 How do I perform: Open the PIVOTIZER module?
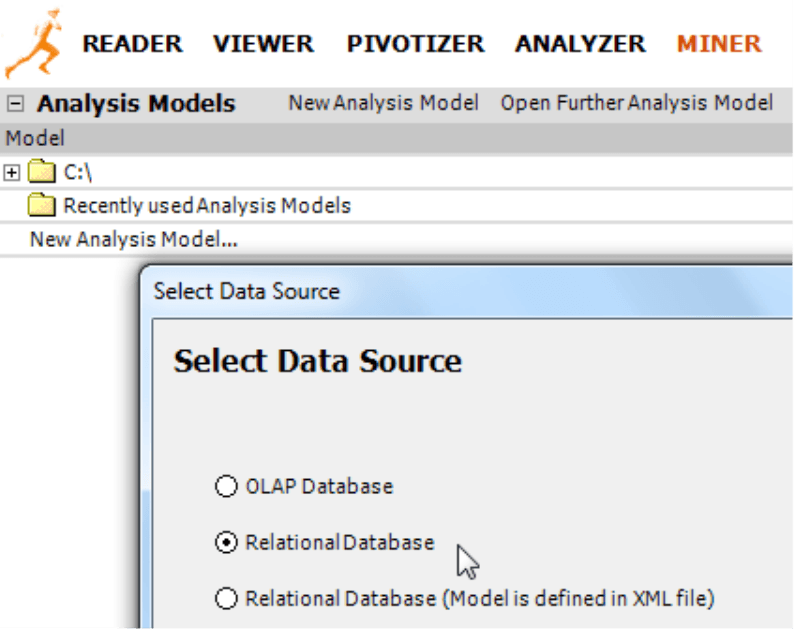click(415, 44)
